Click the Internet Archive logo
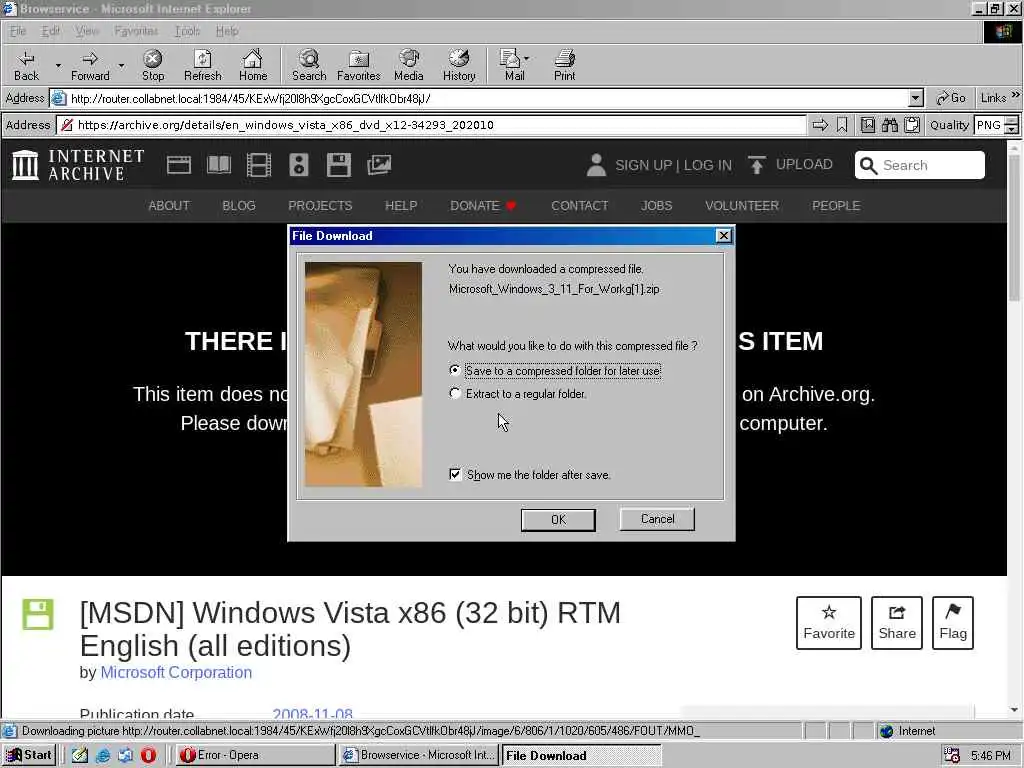1024x768 pixels. click(78, 165)
